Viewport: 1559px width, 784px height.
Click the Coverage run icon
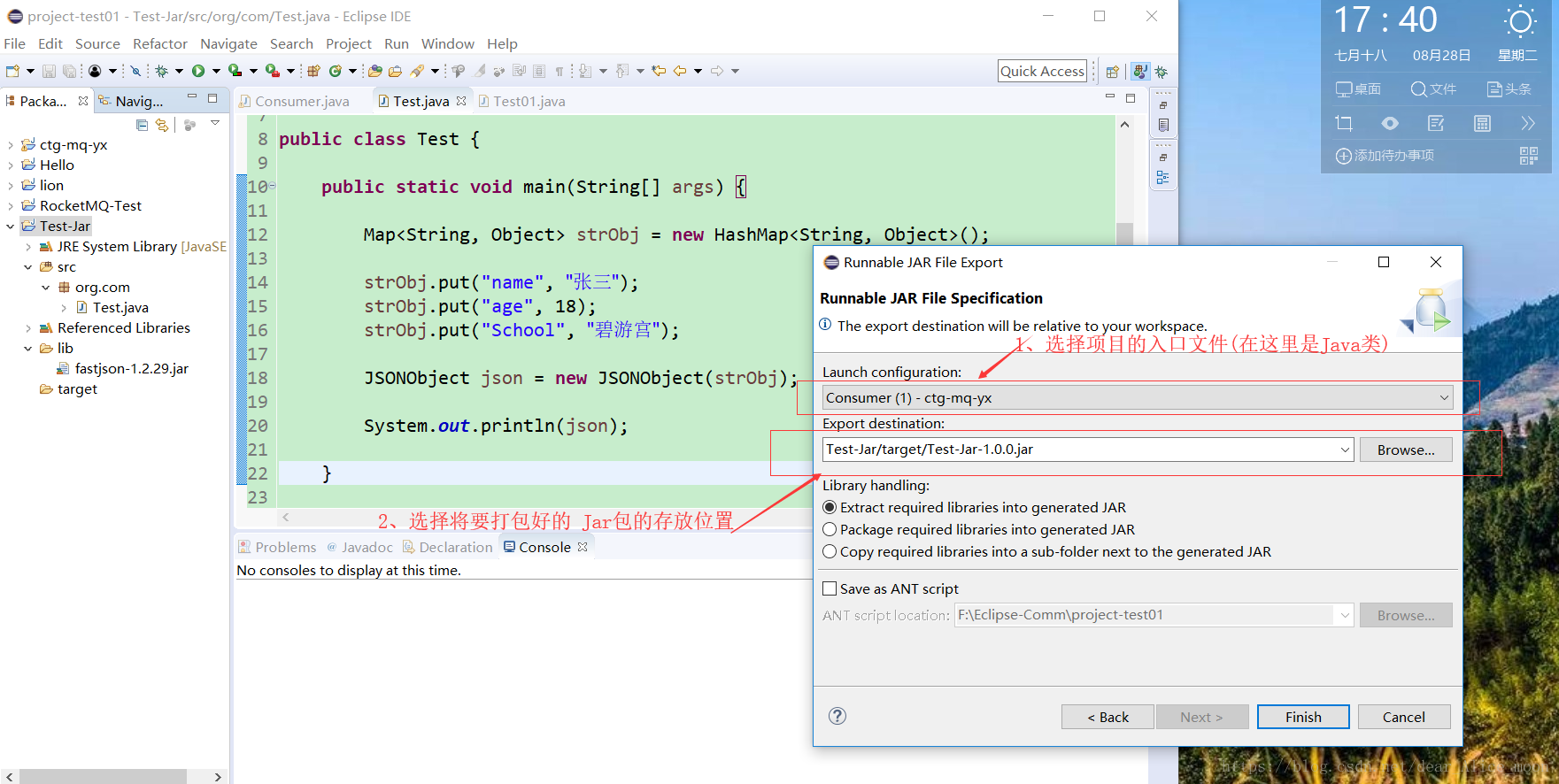point(235,71)
